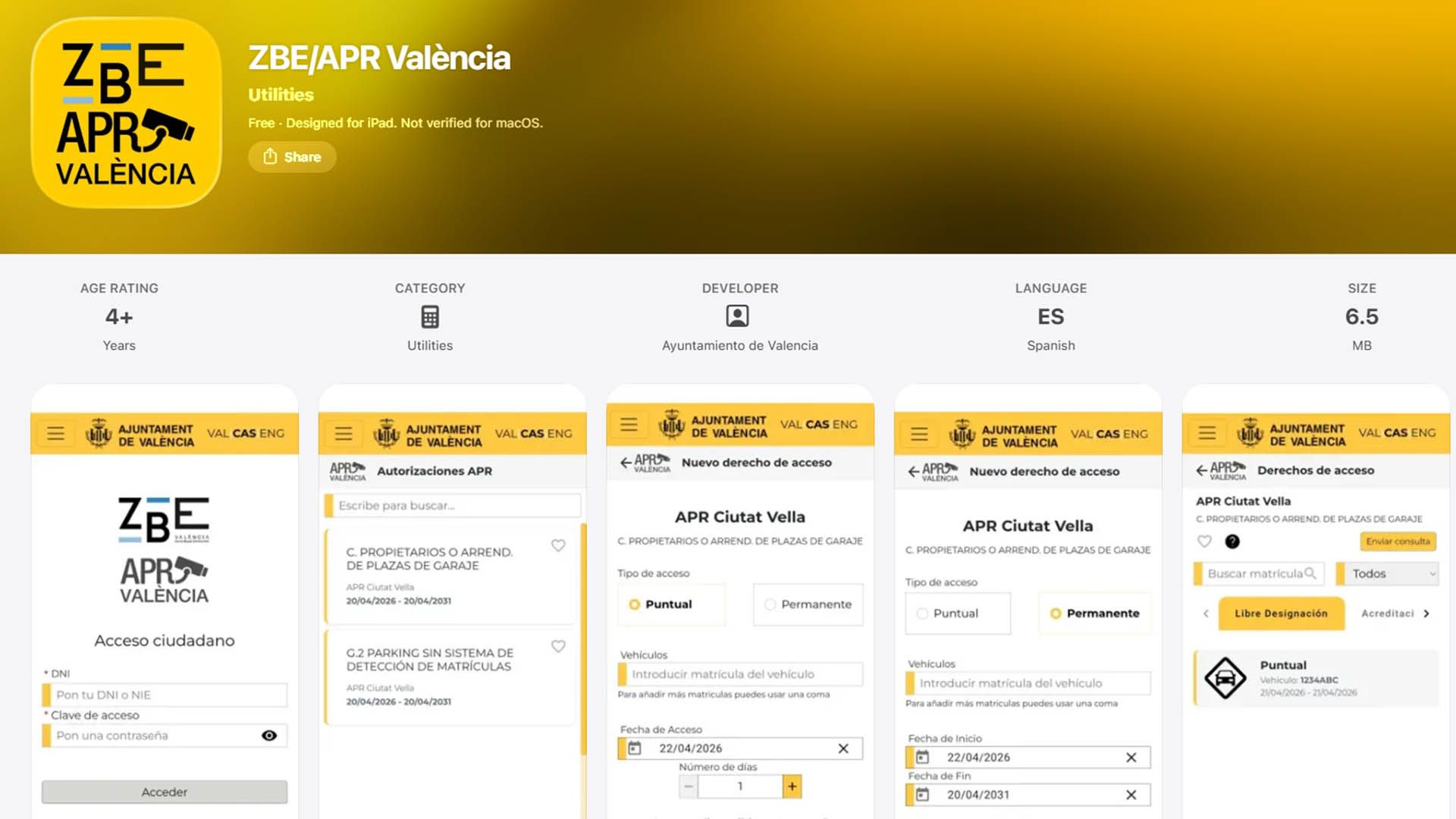Click the car diamond icon in Puntual entry
1456x819 pixels.
click(1225, 679)
